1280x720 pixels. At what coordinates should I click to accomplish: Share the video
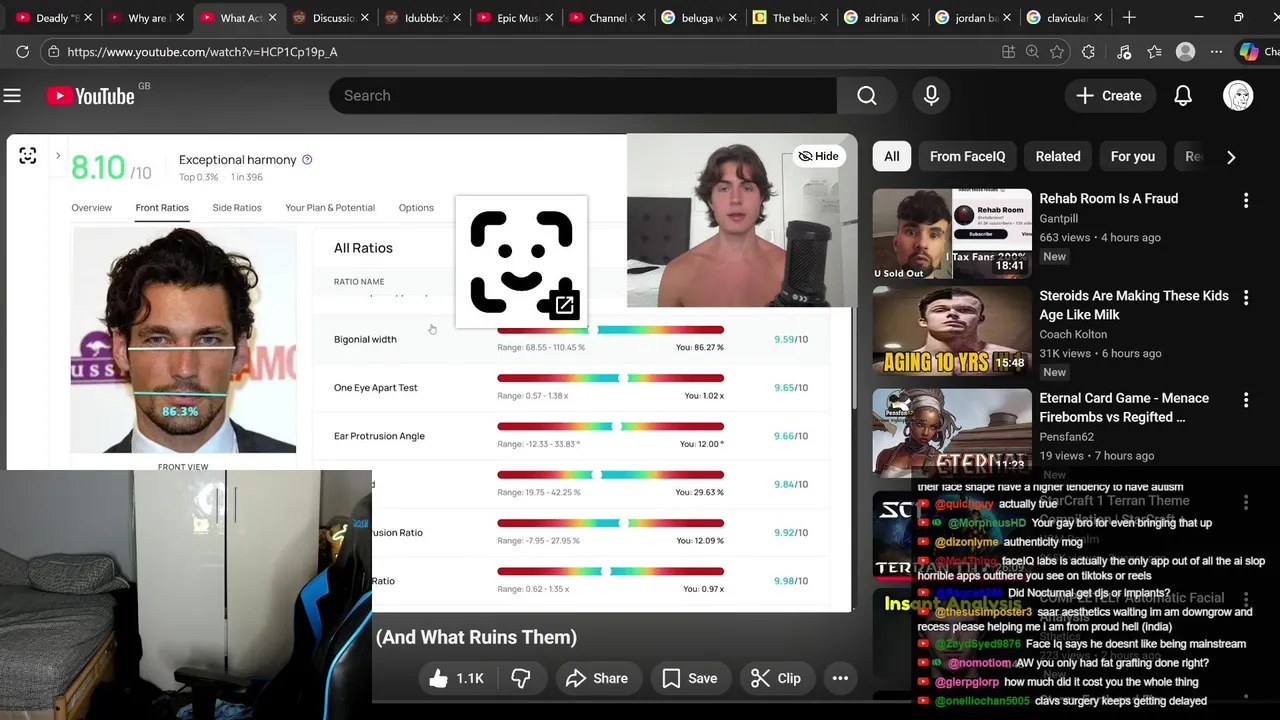(597, 678)
